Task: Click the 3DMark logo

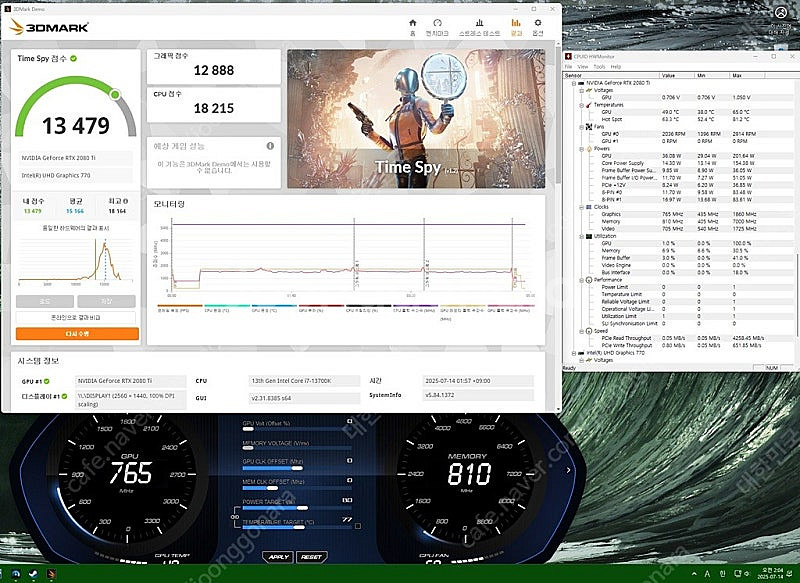Action: pyautogui.click(x=49, y=27)
